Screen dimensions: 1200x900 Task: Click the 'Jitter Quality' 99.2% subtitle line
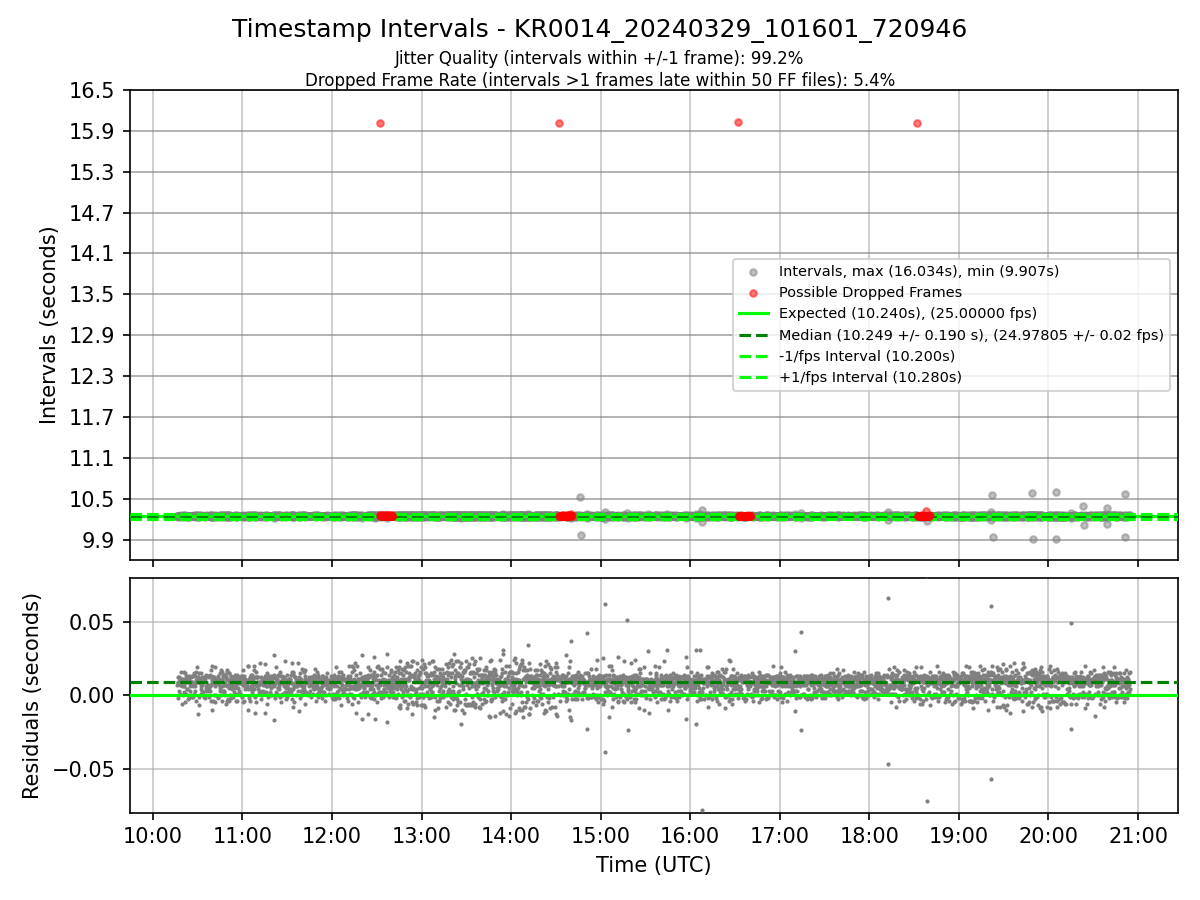(x=599, y=58)
